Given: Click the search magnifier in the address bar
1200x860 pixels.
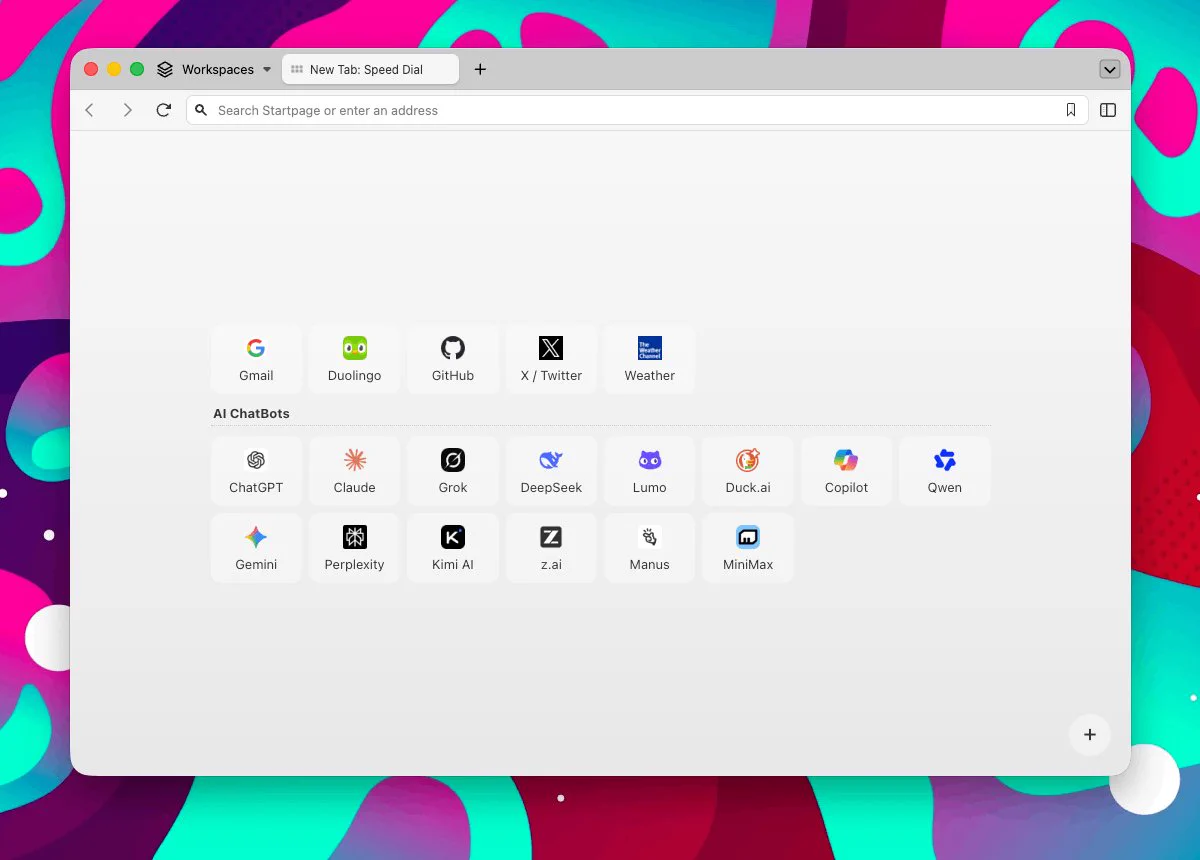Looking at the screenshot, I should coord(201,110).
